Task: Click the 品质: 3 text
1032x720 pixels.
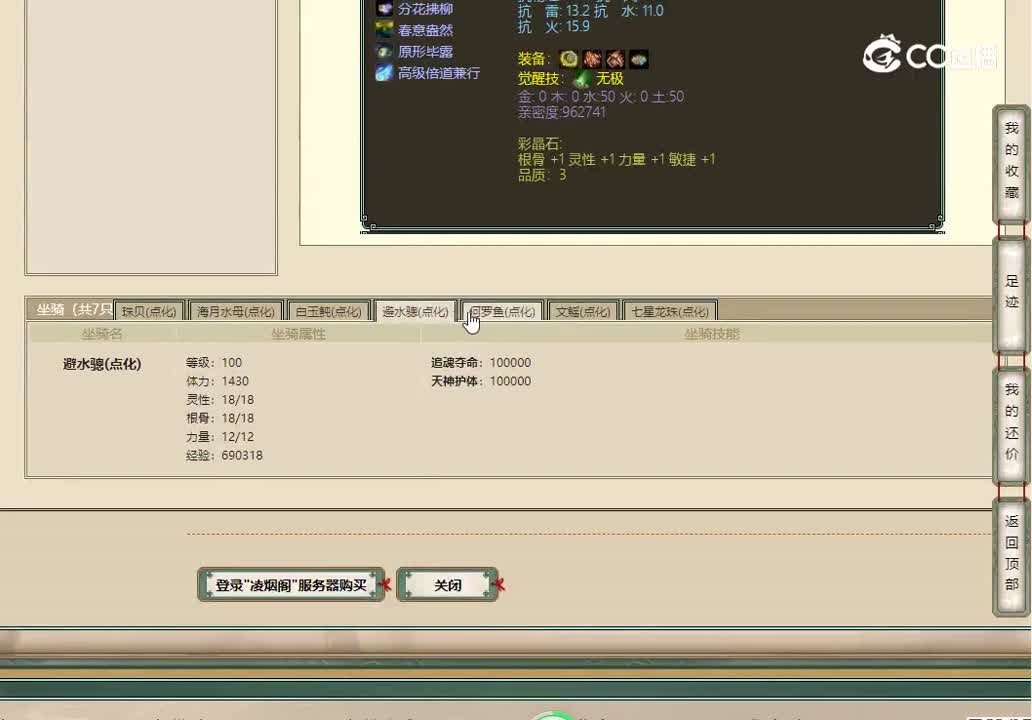Action: [542, 175]
